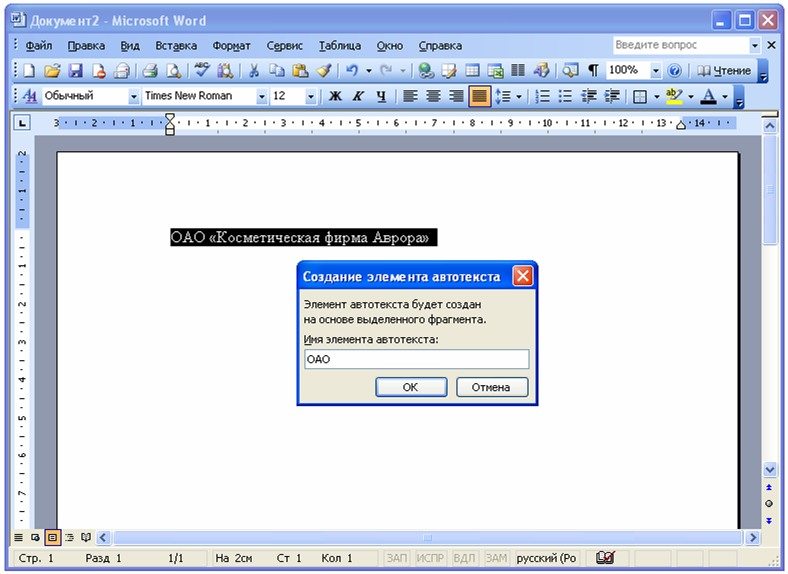Open the Вставка menu
This screenshot has width=788, height=574.
(176, 46)
